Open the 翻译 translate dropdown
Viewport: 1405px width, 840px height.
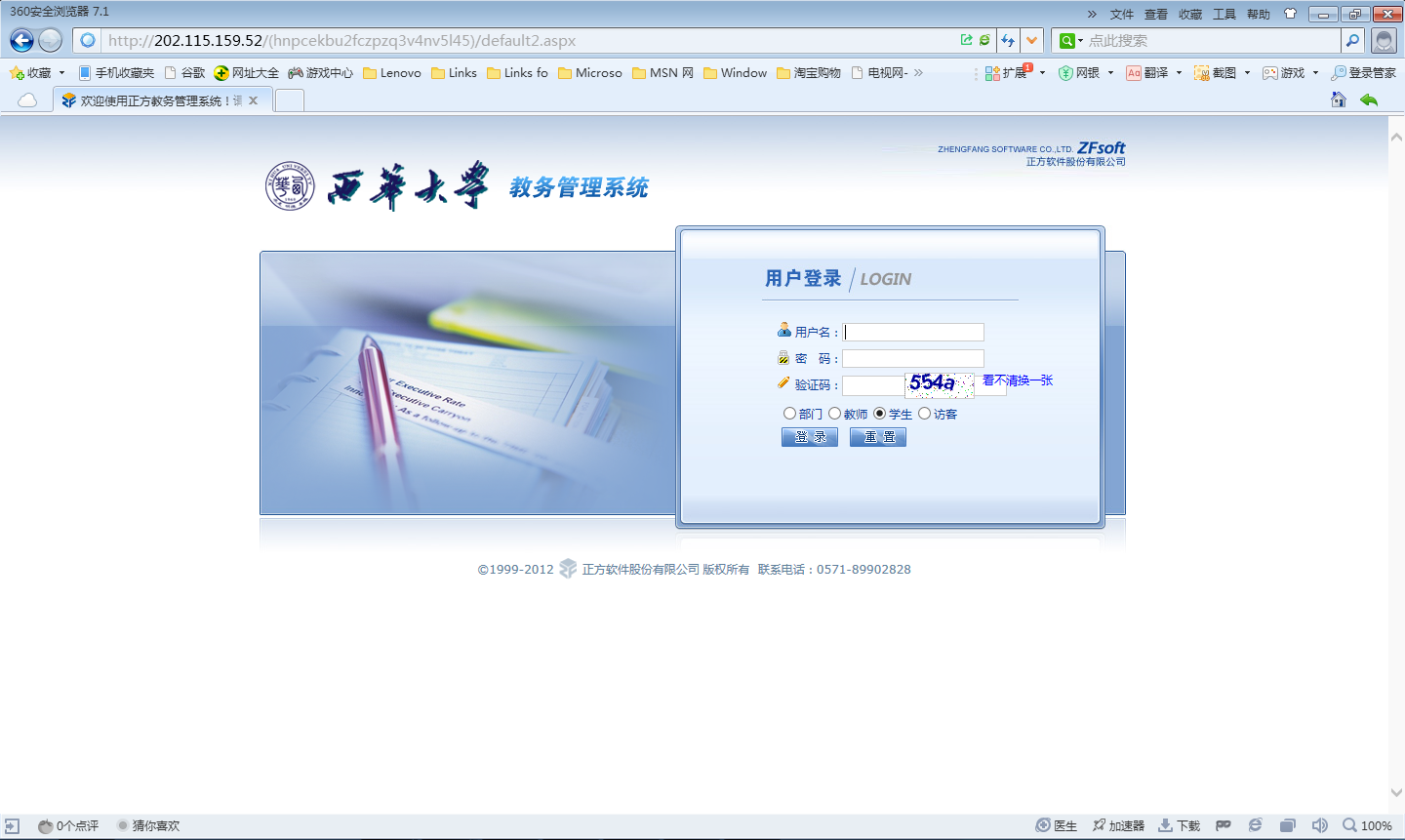[x=1179, y=73]
